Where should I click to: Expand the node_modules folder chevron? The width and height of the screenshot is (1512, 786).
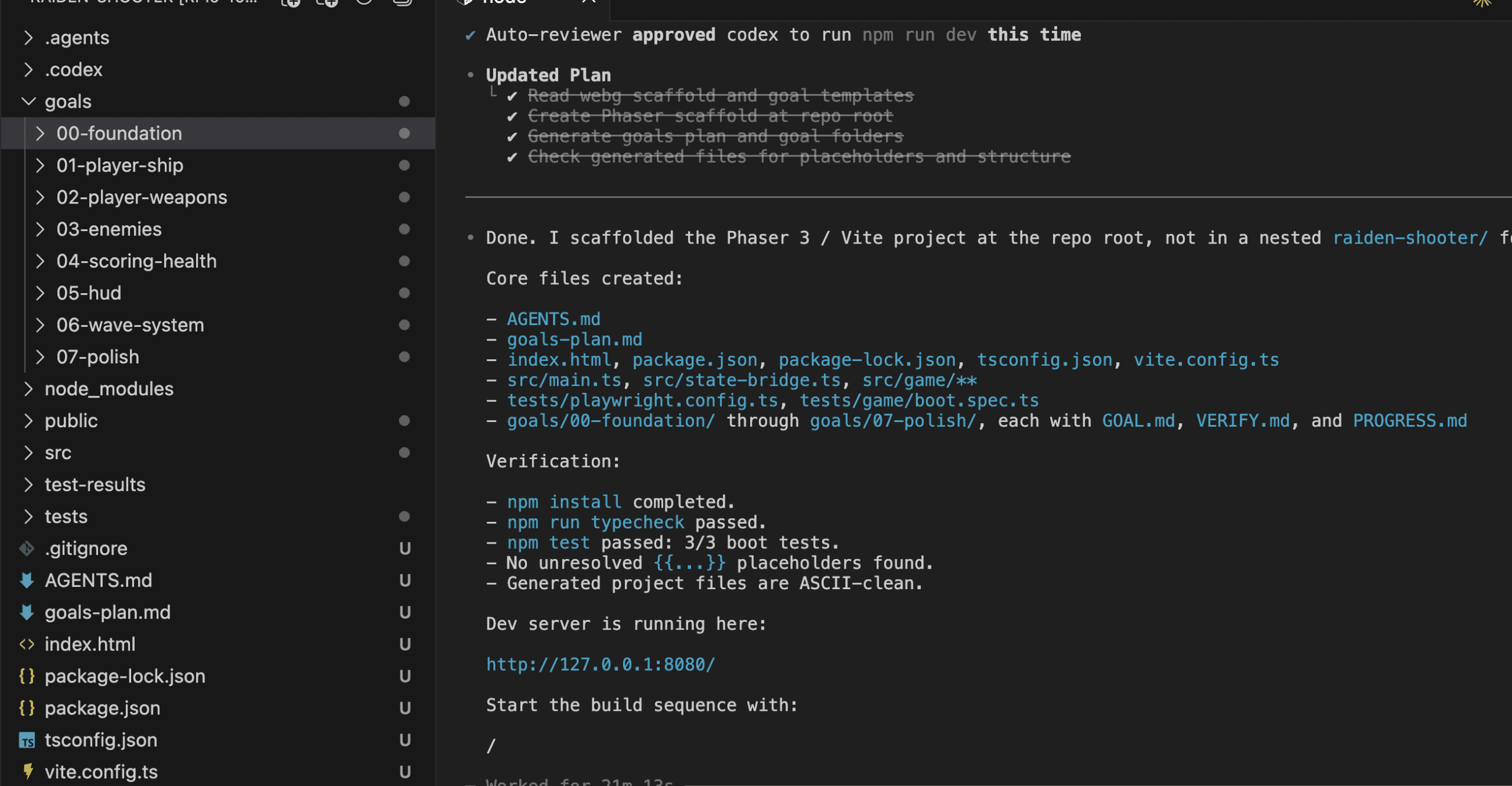click(x=28, y=389)
